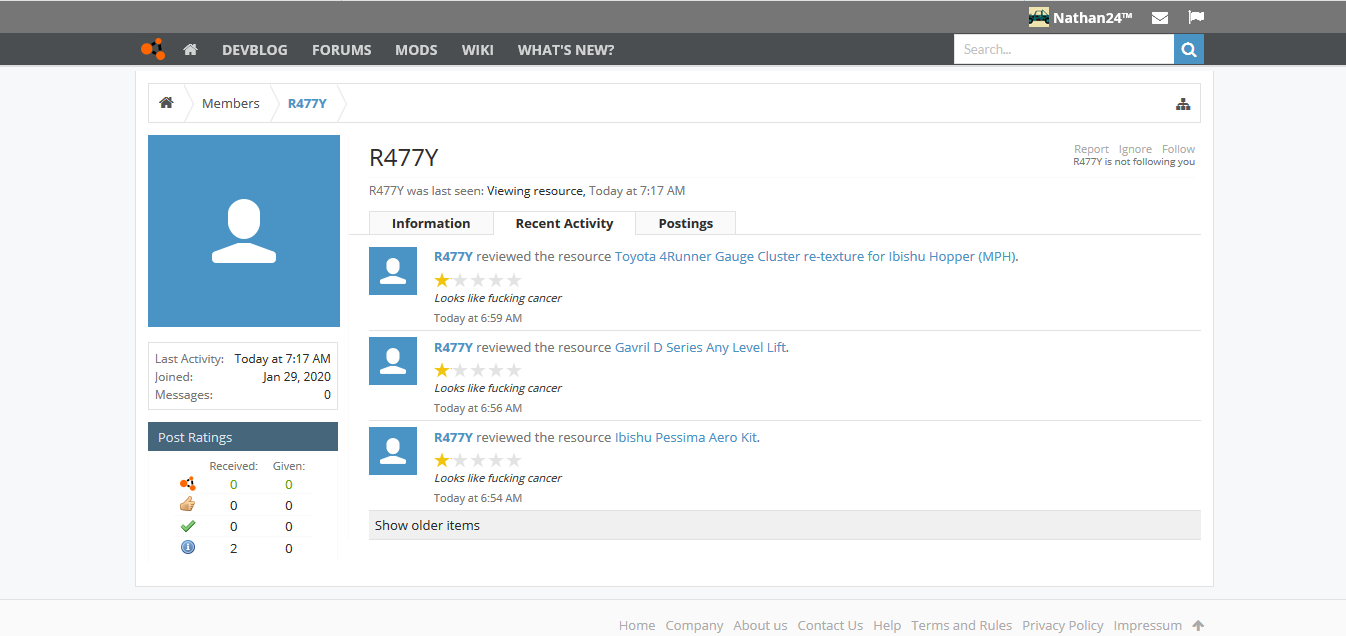This screenshot has width=1346, height=636.
Task: Click the search magnifier button
Action: coord(1189,49)
